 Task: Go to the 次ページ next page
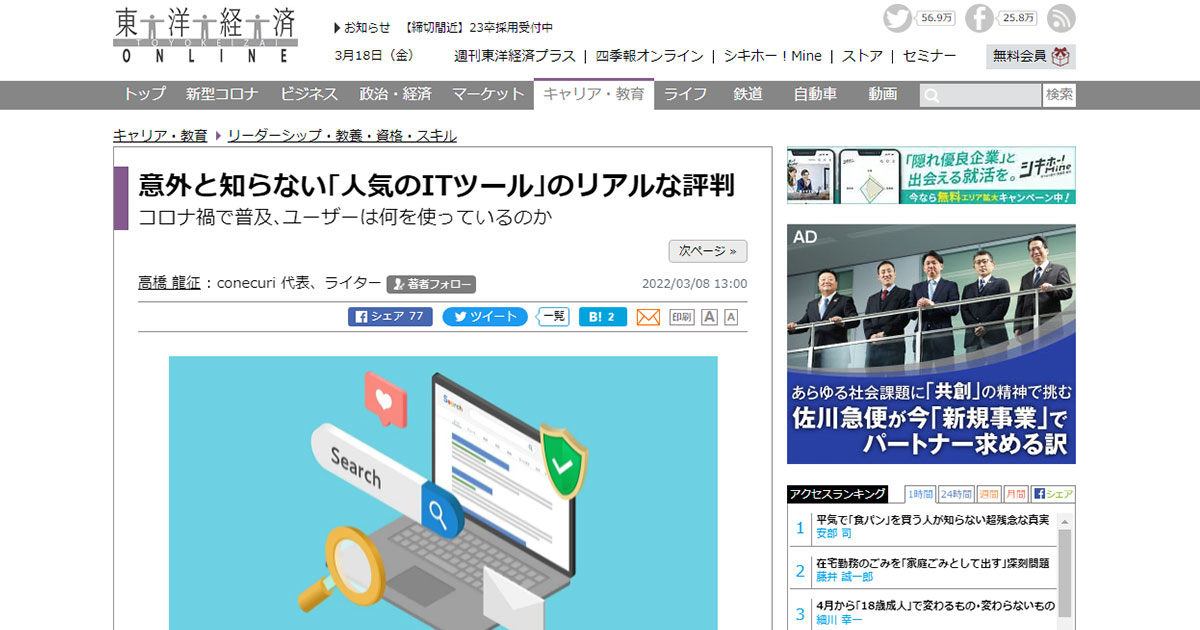(x=707, y=251)
